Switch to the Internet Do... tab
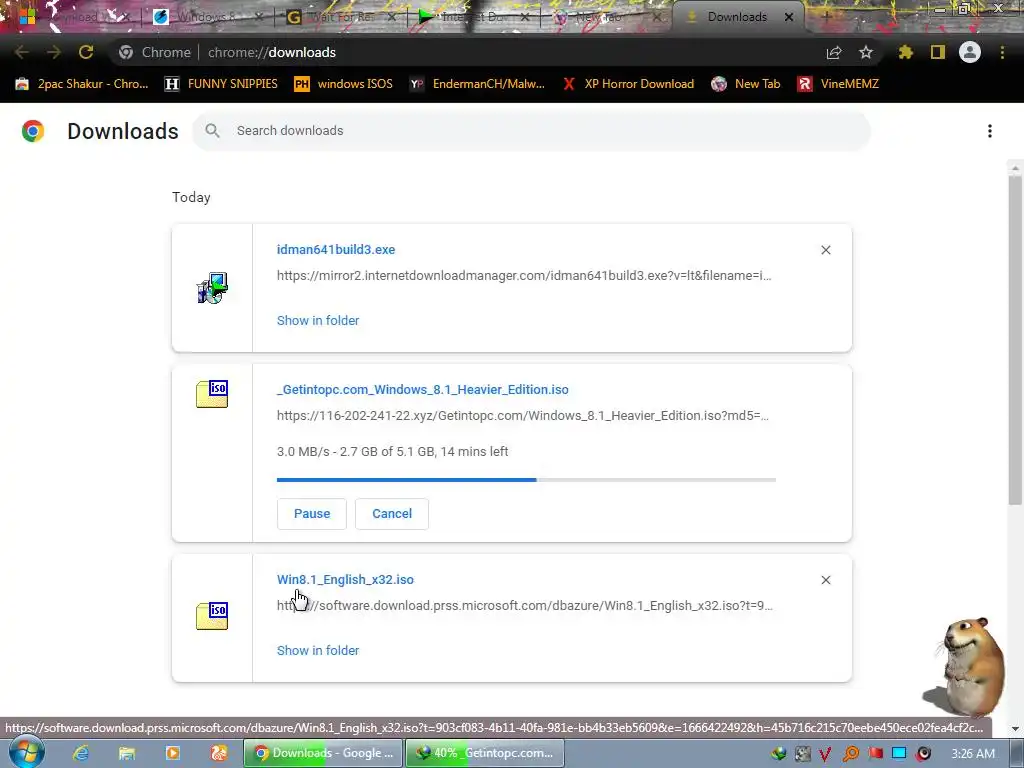The height and width of the screenshot is (768, 1024). [x=474, y=17]
